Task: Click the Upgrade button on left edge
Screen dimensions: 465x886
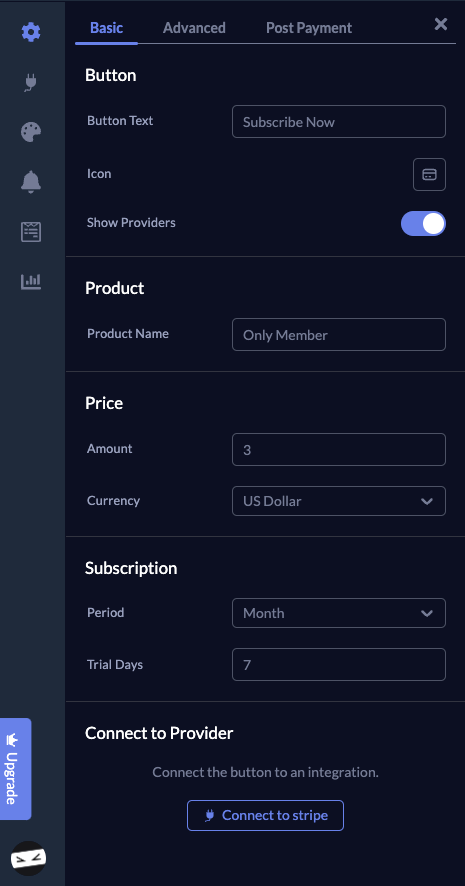Action: click(x=15, y=769)
